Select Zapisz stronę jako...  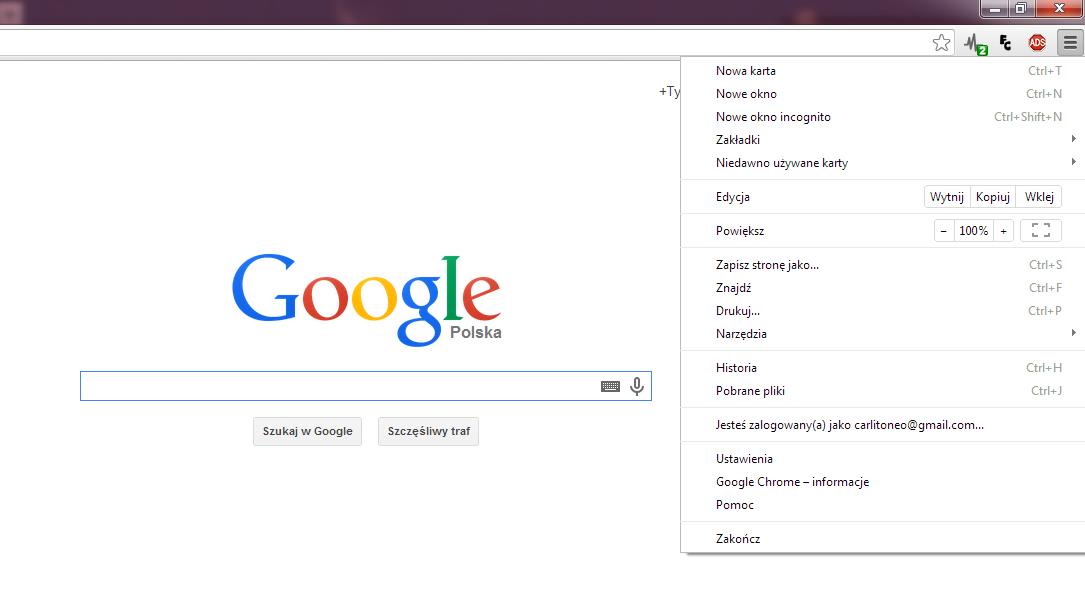882,264
